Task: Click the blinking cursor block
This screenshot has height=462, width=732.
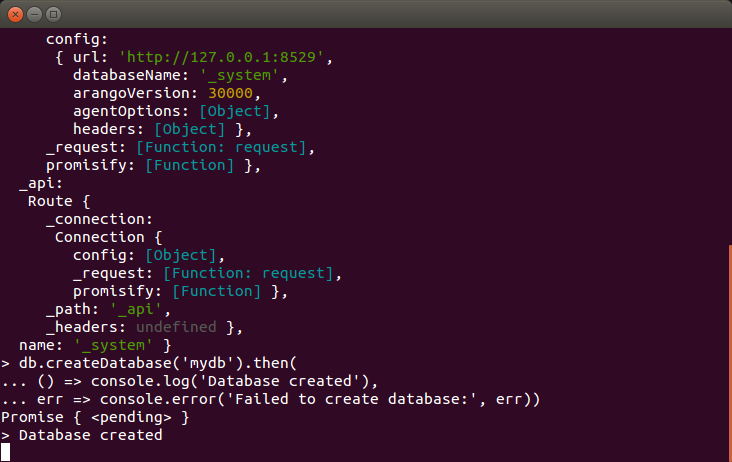Action: (x=5, y=452)
